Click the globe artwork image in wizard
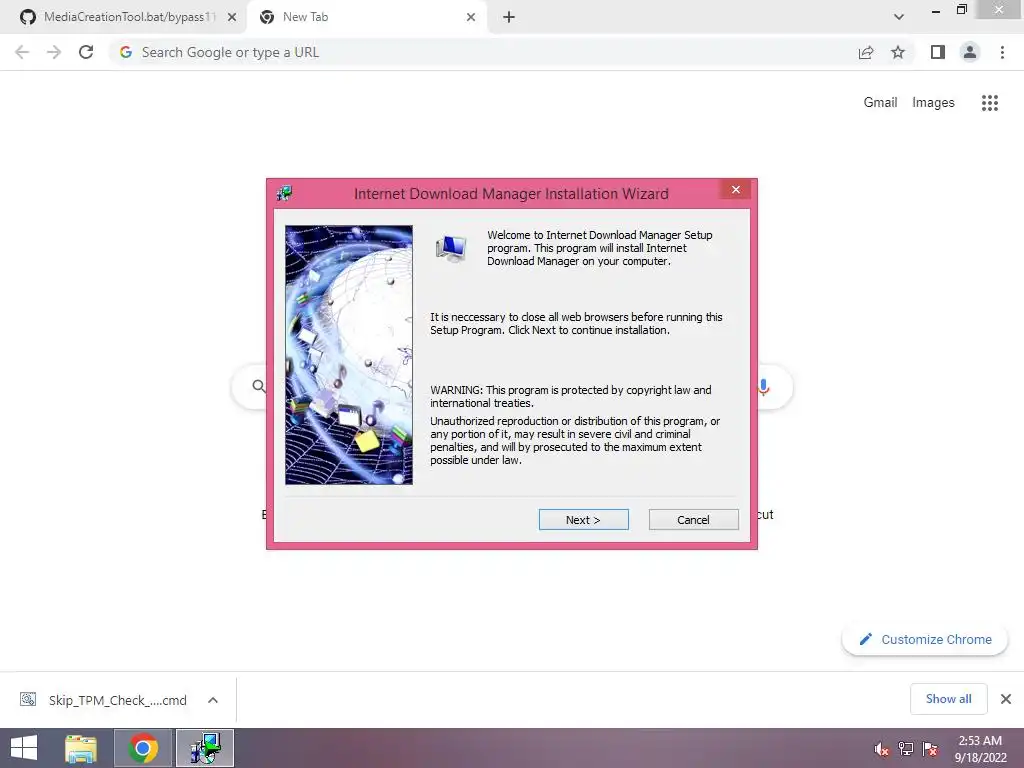This screenshot has height=768, width=1024. click(349, 355)
